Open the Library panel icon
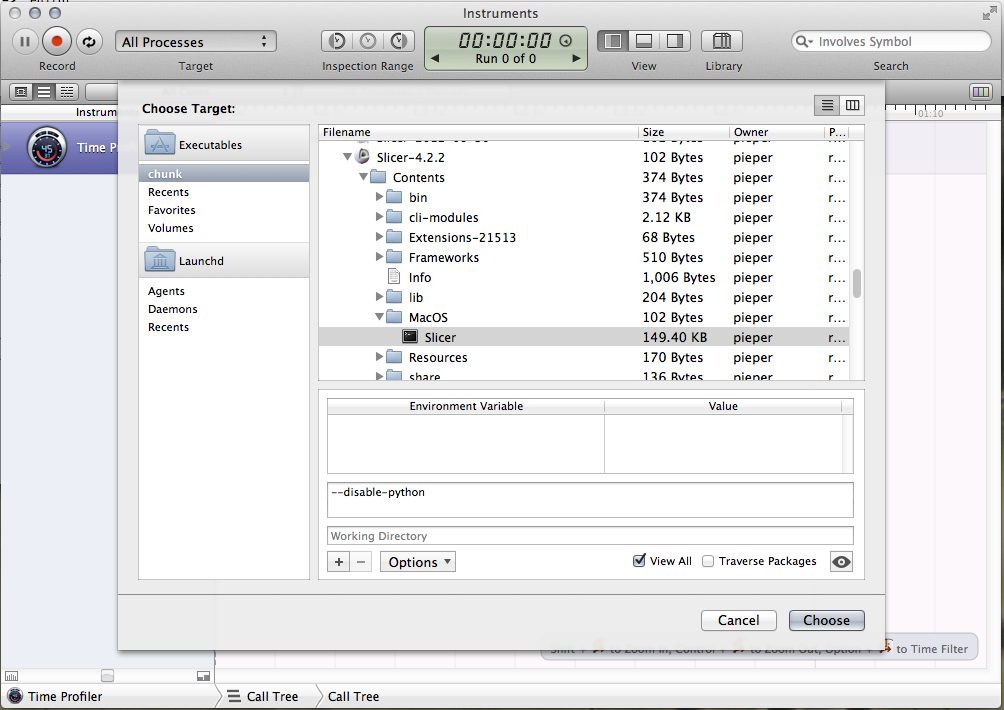 click(x=721, y=41)
